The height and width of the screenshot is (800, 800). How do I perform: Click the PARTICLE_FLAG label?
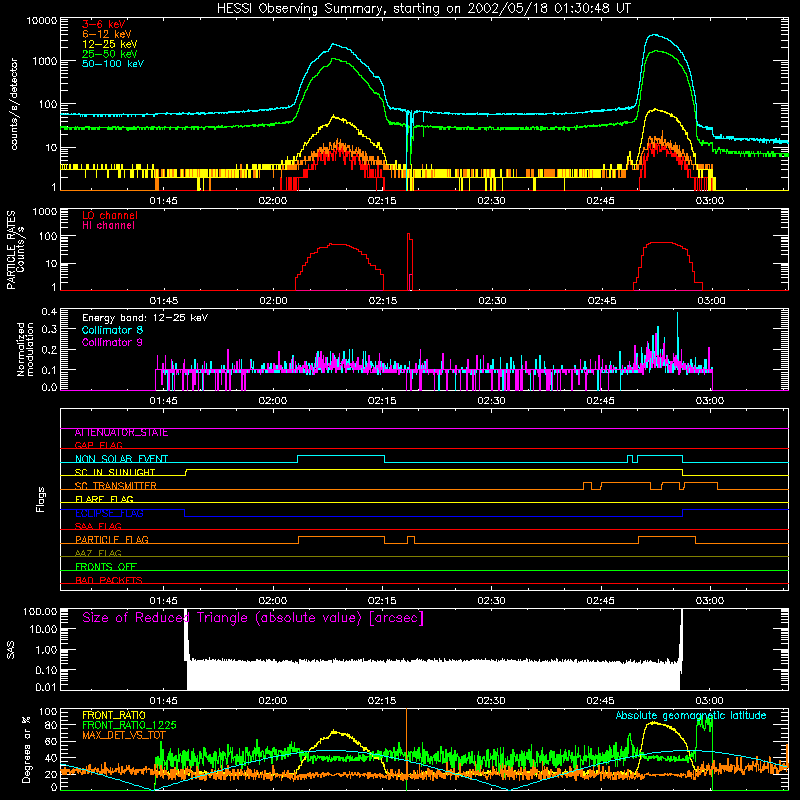(x=112, y=540)
